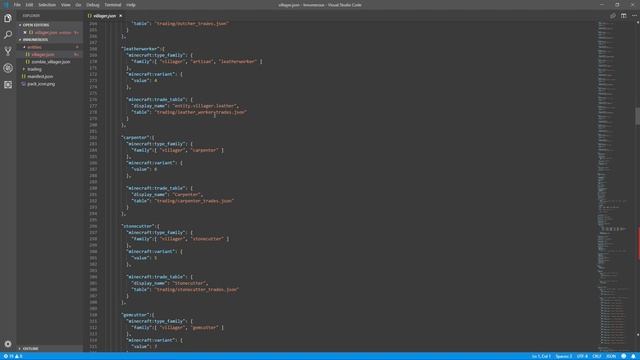This screenshot has width=640, height=360.
Task: Change line endings via CRLF status item
Action: click(596, 356)
